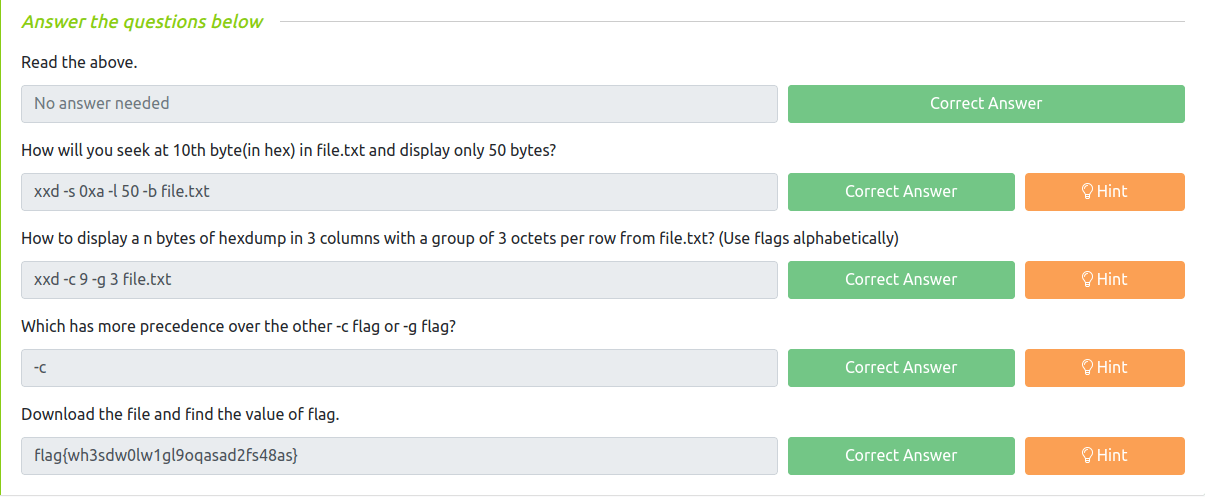Viewport: 1205px width, 497px height.
Task: Click the lightbulb icon for the precedence question
Action: pos(1088,368)
